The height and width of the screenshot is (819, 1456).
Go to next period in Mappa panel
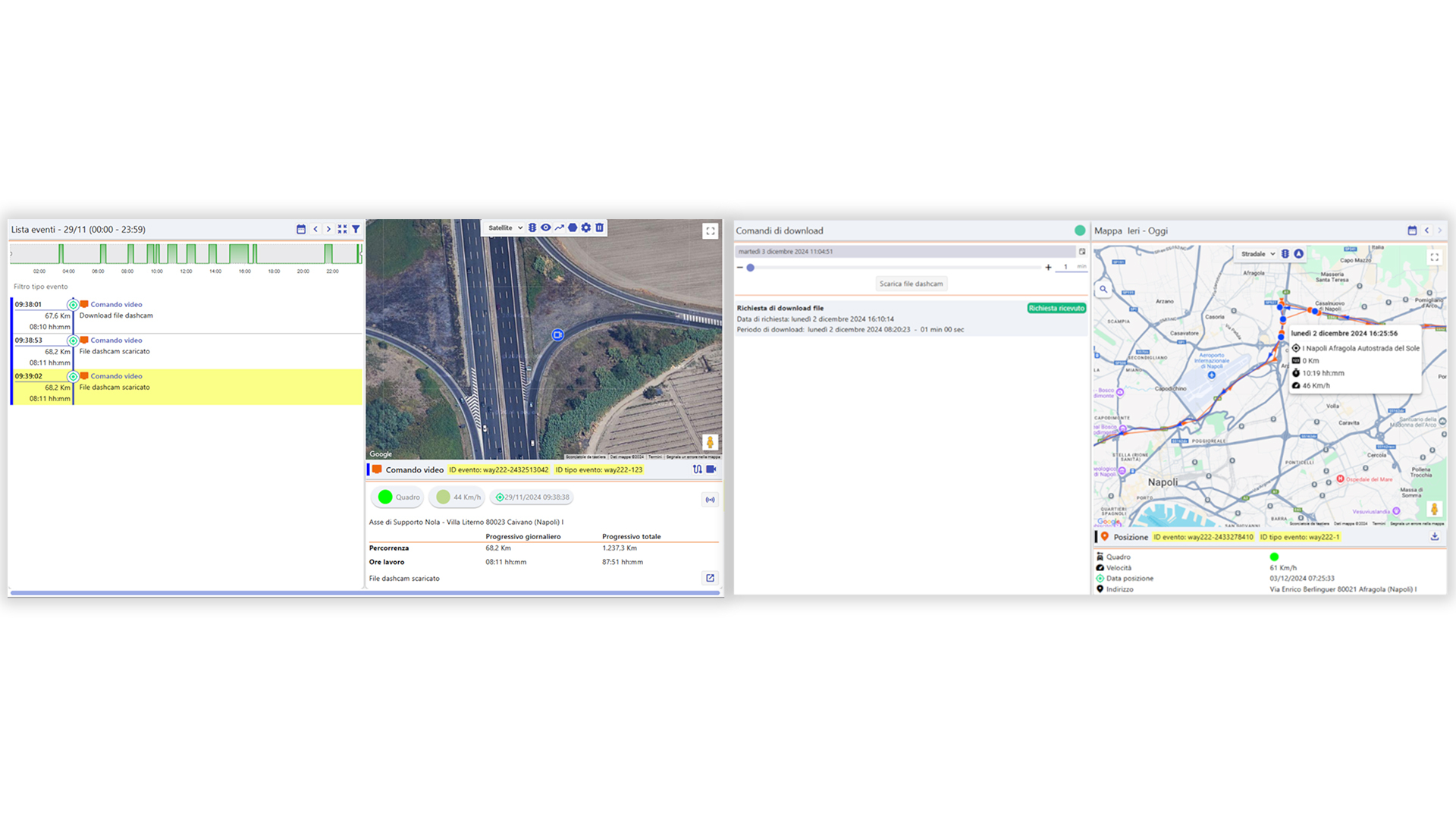[x=1439, y=231]
